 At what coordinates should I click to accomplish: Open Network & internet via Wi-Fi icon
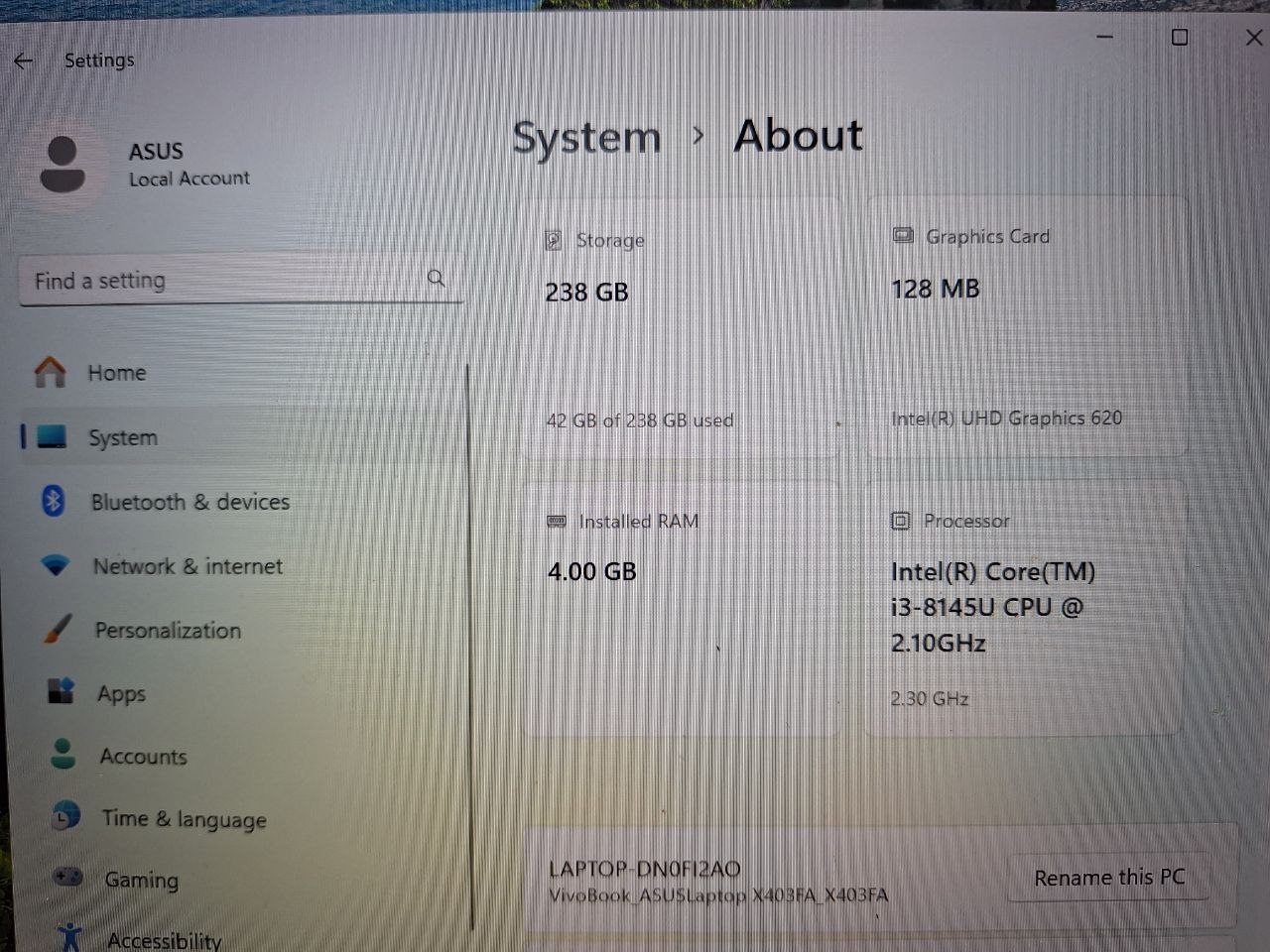tap(56, 566)
